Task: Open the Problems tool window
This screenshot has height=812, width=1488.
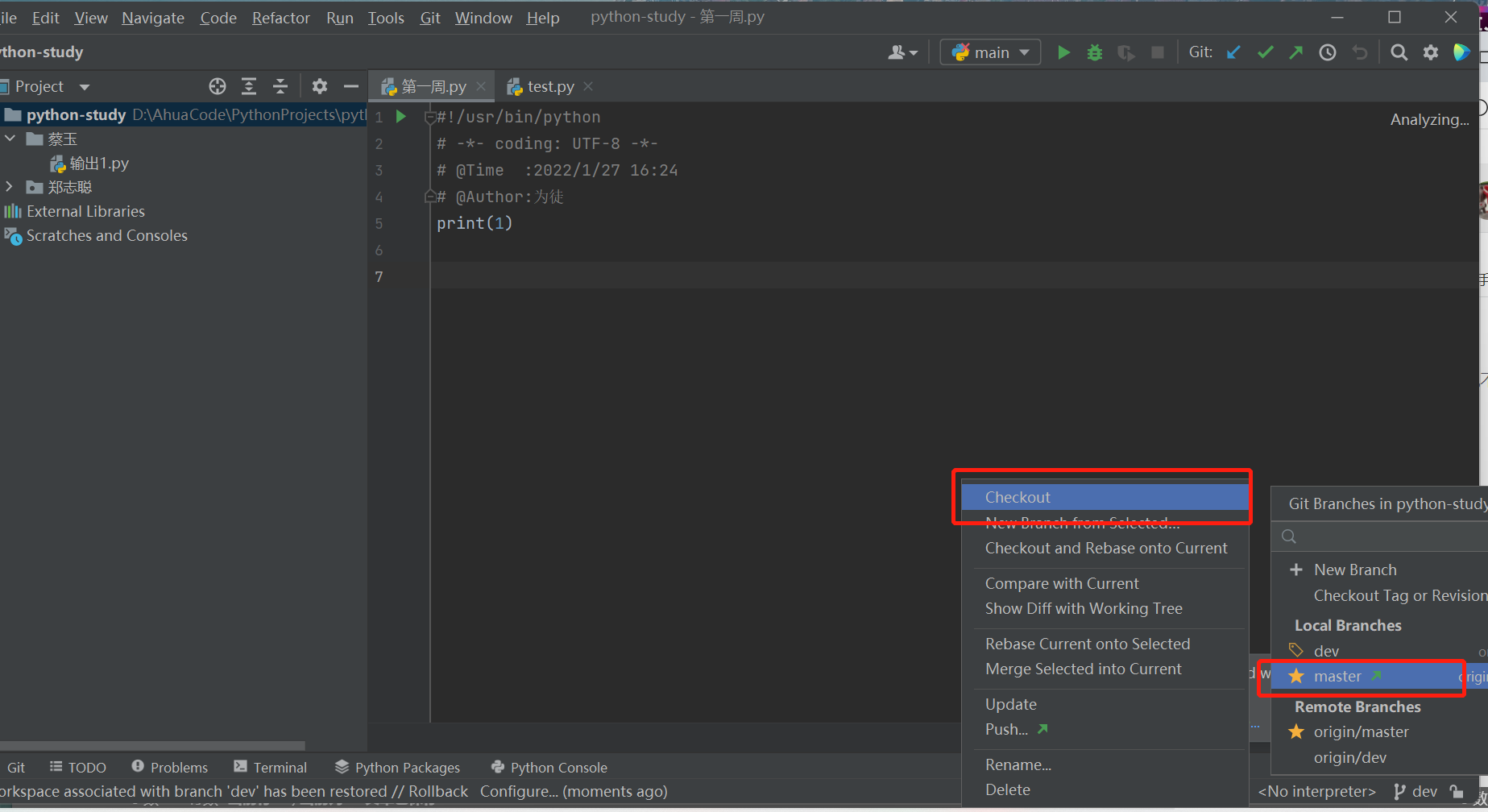Action: pyautogui.click(x=169, y=767)
